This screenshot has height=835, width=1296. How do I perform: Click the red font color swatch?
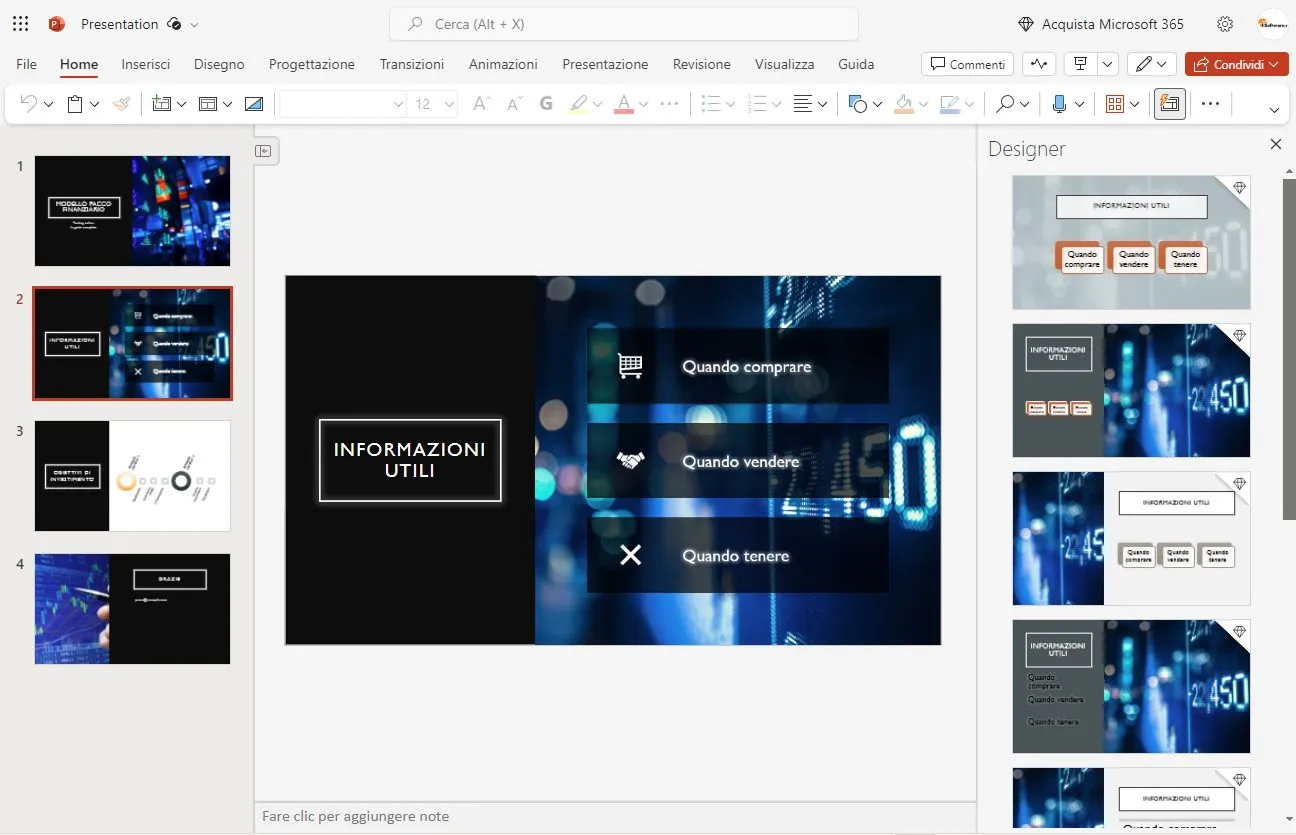pos(624,103)
